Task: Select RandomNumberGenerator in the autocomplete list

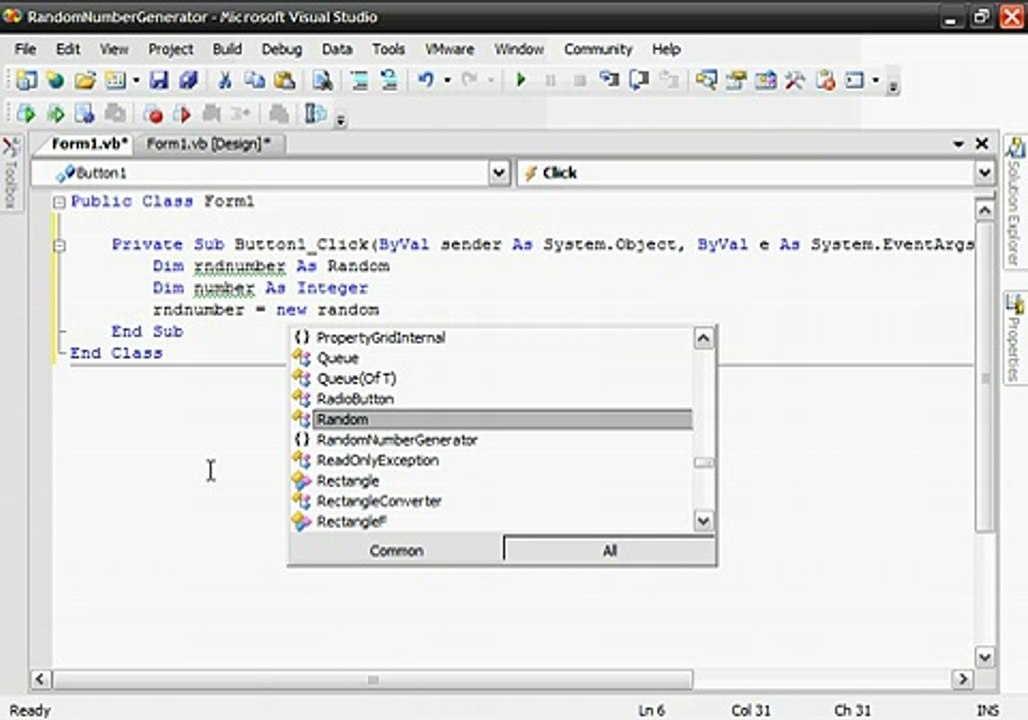Action: 396,440
